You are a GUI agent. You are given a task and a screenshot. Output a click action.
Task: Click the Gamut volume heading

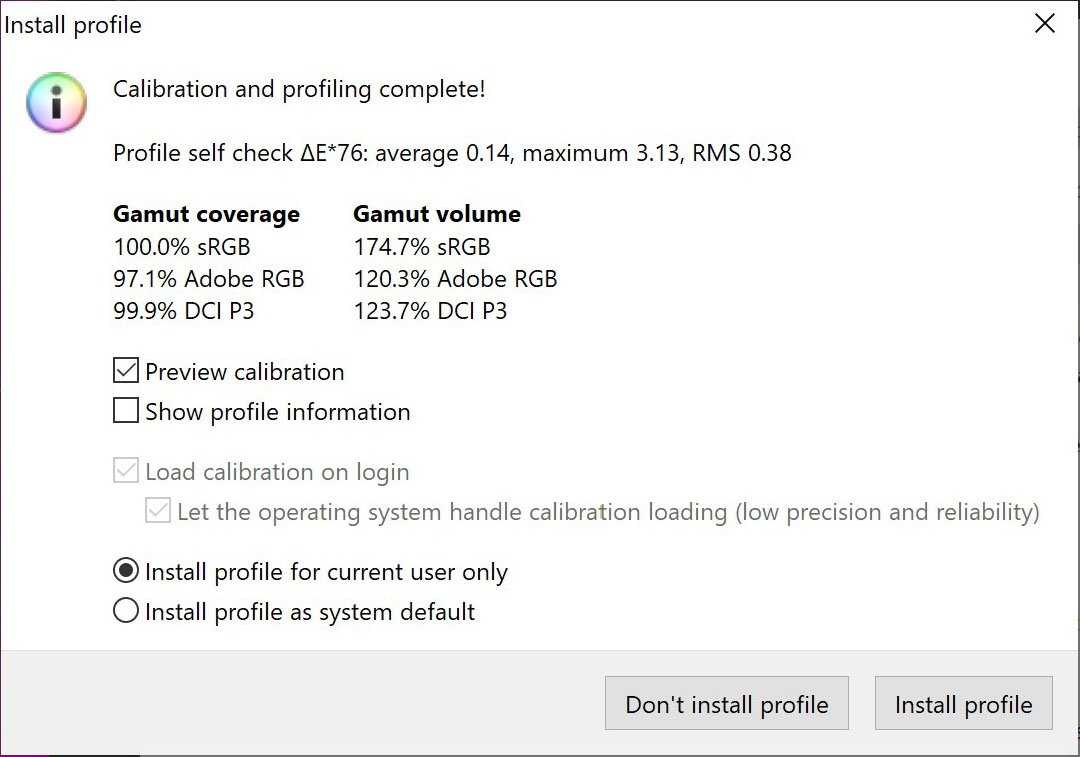437,214
